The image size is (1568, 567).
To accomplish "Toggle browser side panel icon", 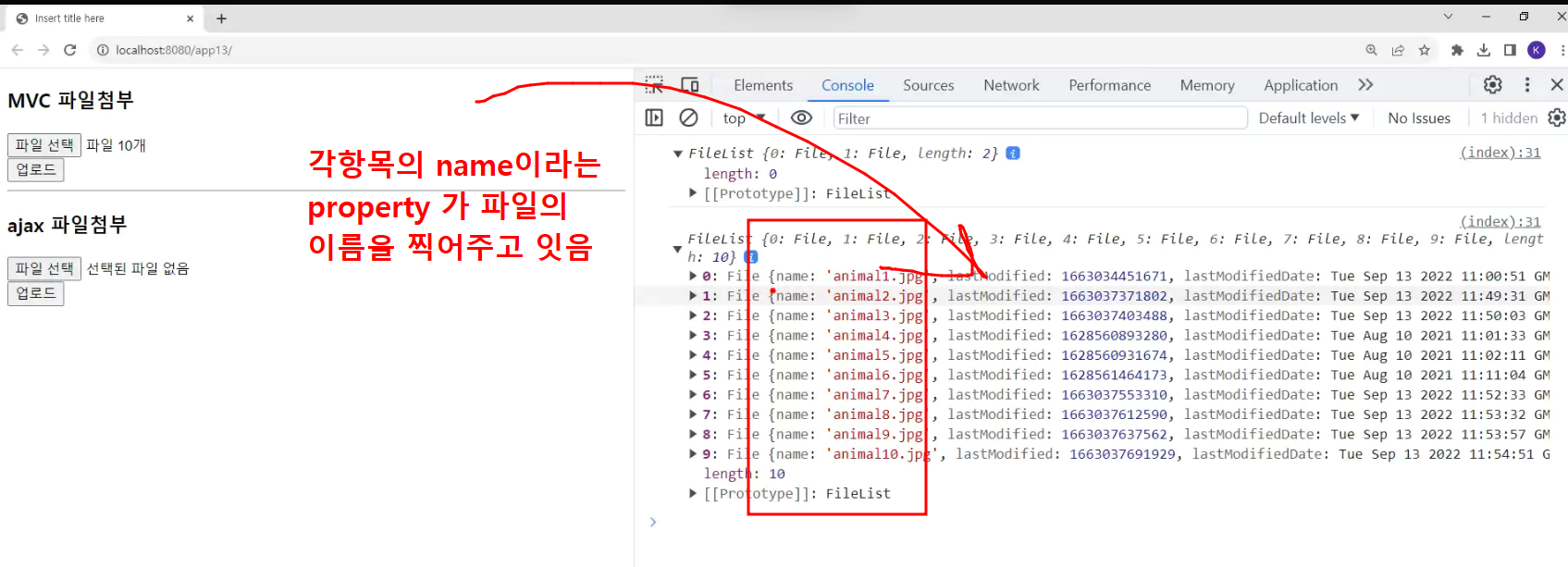I will point(1510,50).
